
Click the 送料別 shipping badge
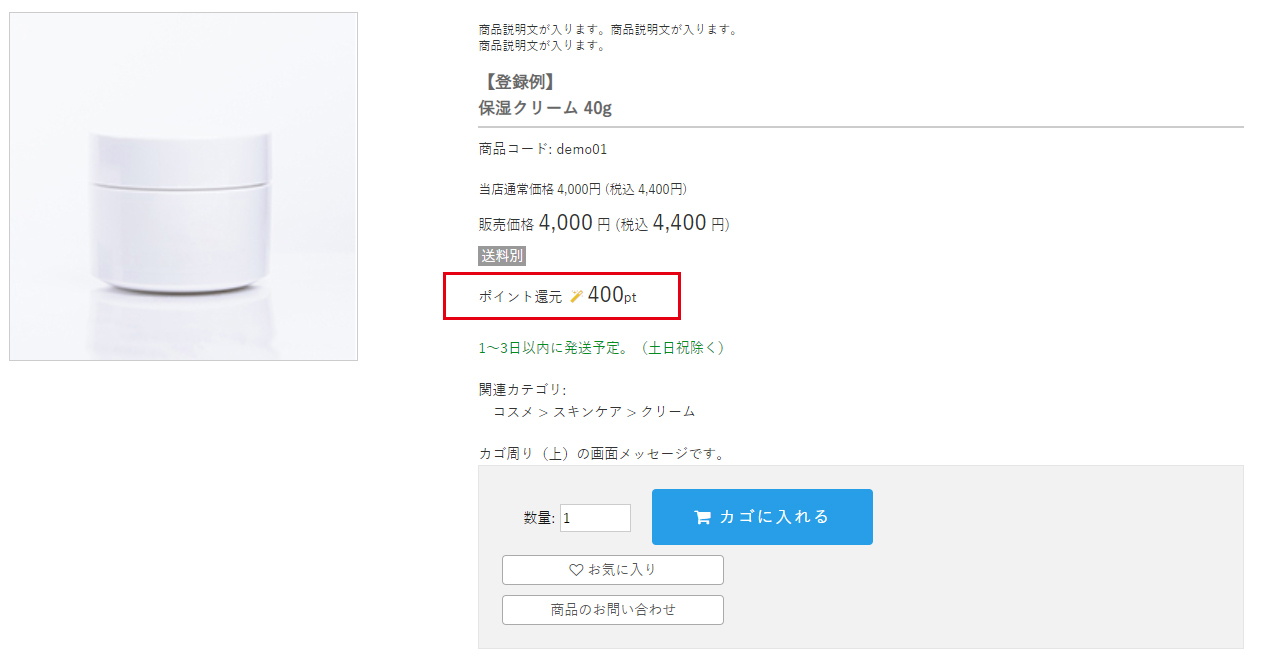click(x=502, y=256)
